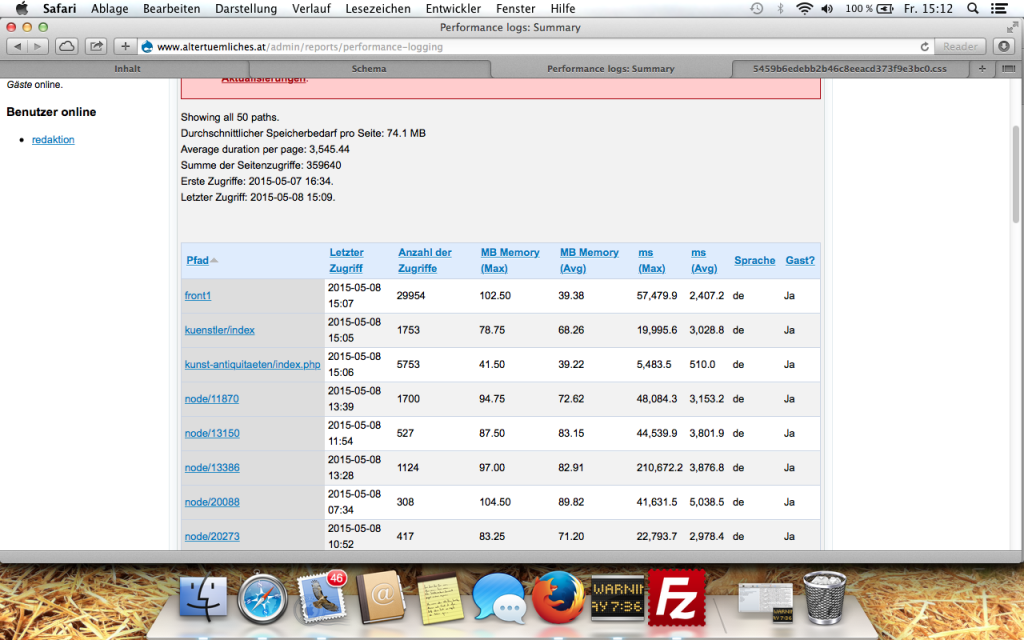Image resolution: width=1024 pixels, height=640 pixels.
Task: Reload the page with the refresh icon
Action: pyautogui.click(x=925, y=46)
